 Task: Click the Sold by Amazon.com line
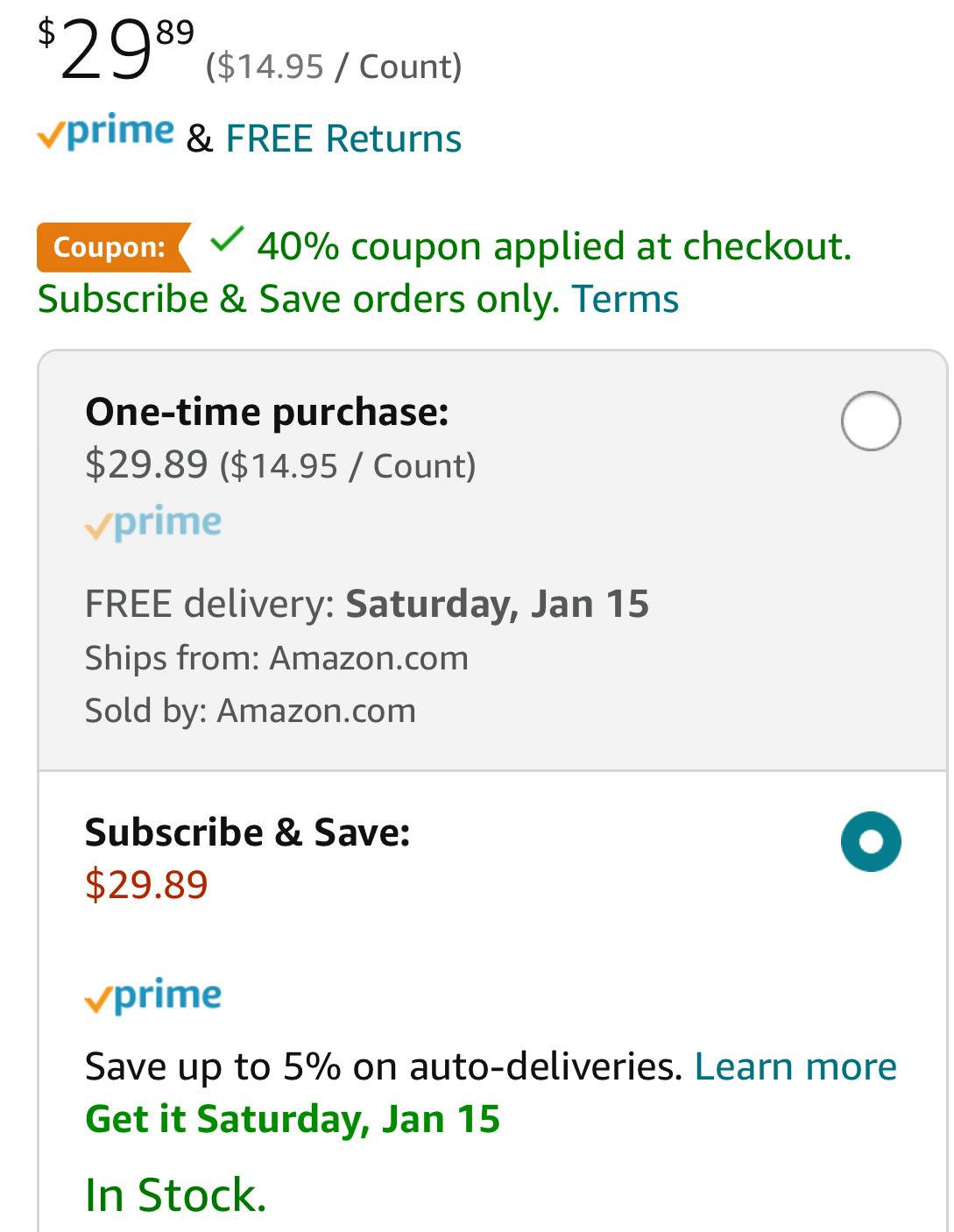pos(251,711)
